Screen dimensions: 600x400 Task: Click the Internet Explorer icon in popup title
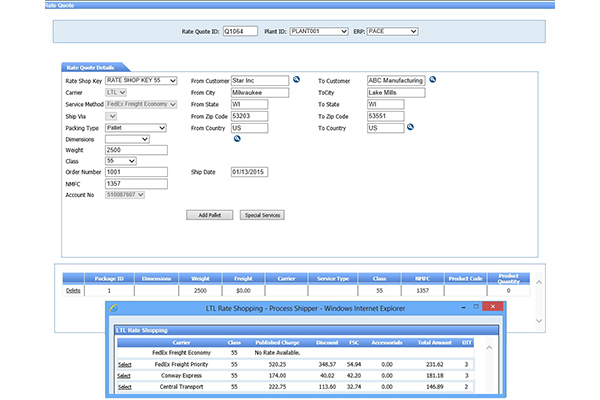point(114,308)
